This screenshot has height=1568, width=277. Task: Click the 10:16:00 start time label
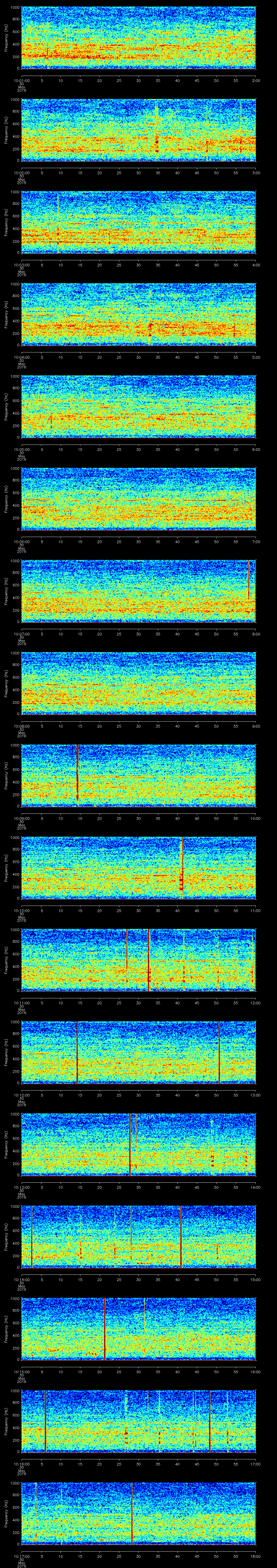pos(21,1463)
